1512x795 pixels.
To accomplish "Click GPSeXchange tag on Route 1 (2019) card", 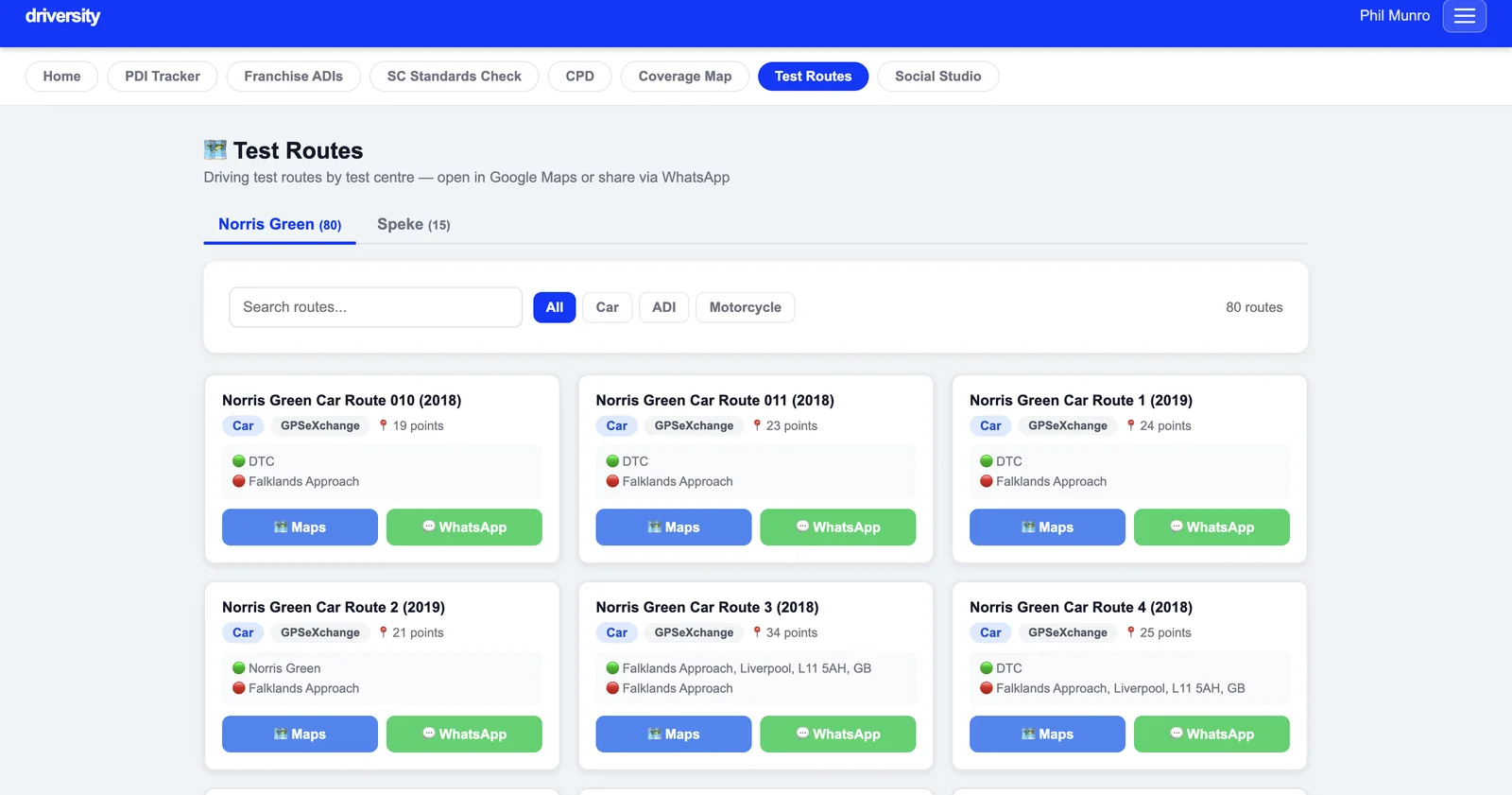I will click(x=1068, y=426).
